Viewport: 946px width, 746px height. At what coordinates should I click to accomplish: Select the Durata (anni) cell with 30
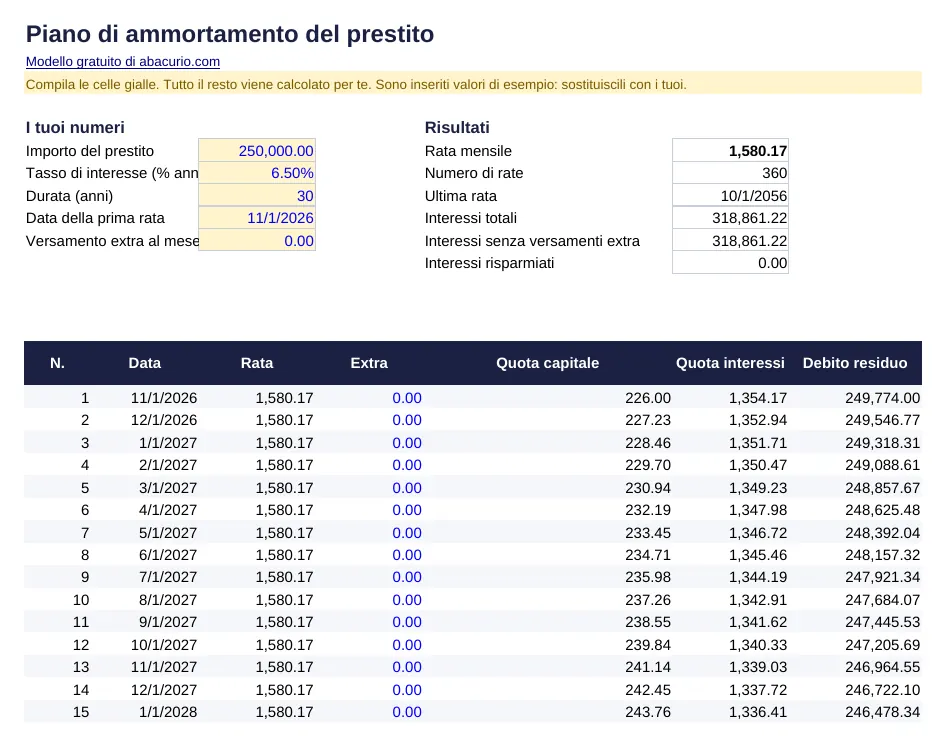pos(257,196)
